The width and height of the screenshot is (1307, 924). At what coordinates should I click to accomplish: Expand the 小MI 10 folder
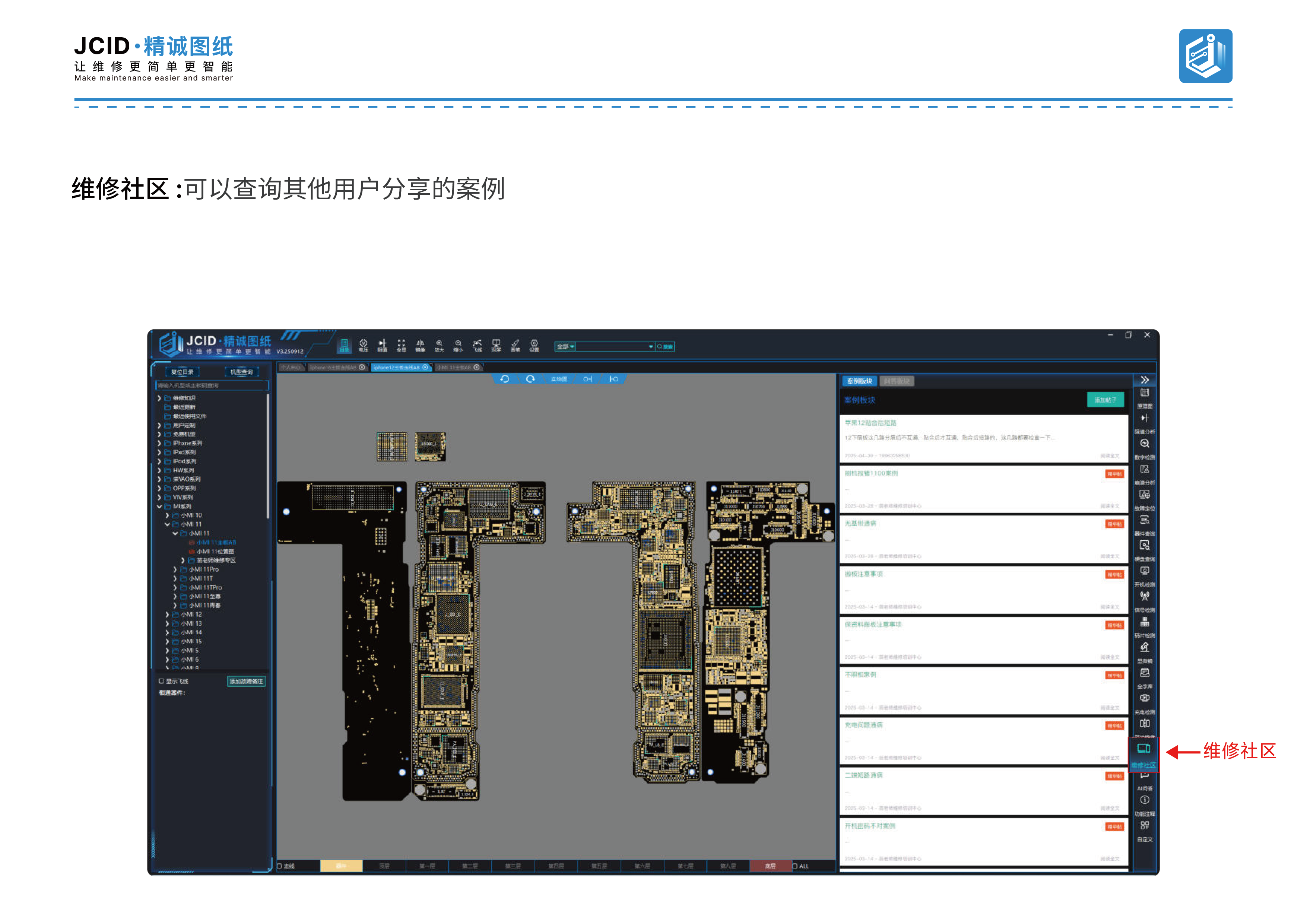coord(167,516)
